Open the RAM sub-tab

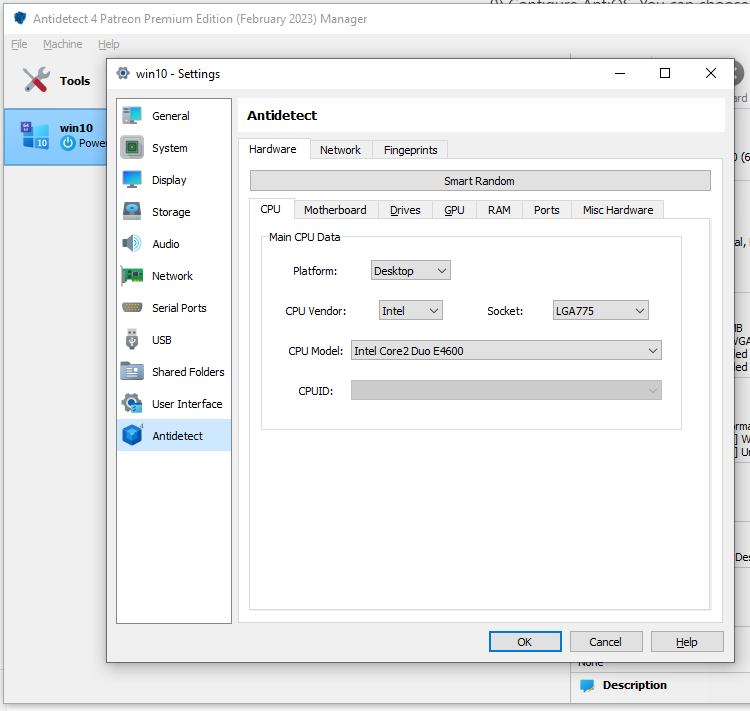[x=499, y=210]
